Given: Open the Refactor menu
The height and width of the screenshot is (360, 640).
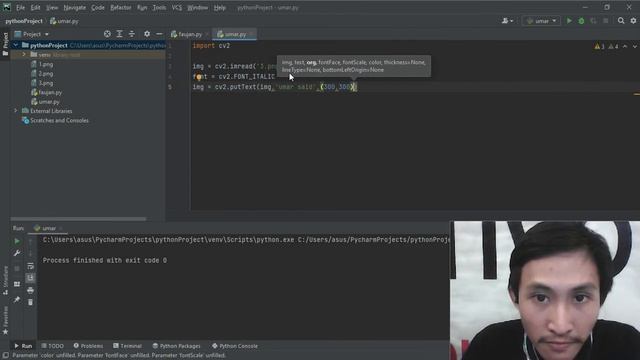Looking at the screenshot, I should pos(120,8).
